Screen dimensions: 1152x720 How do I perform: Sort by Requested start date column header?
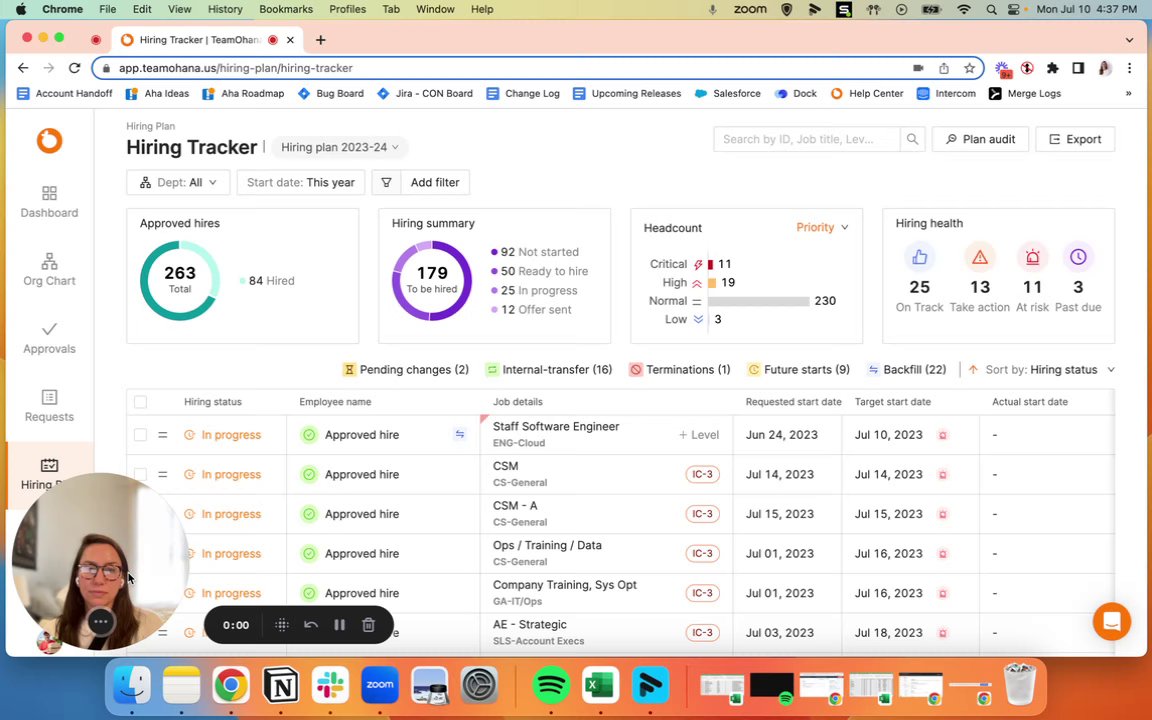pos(793,402)
